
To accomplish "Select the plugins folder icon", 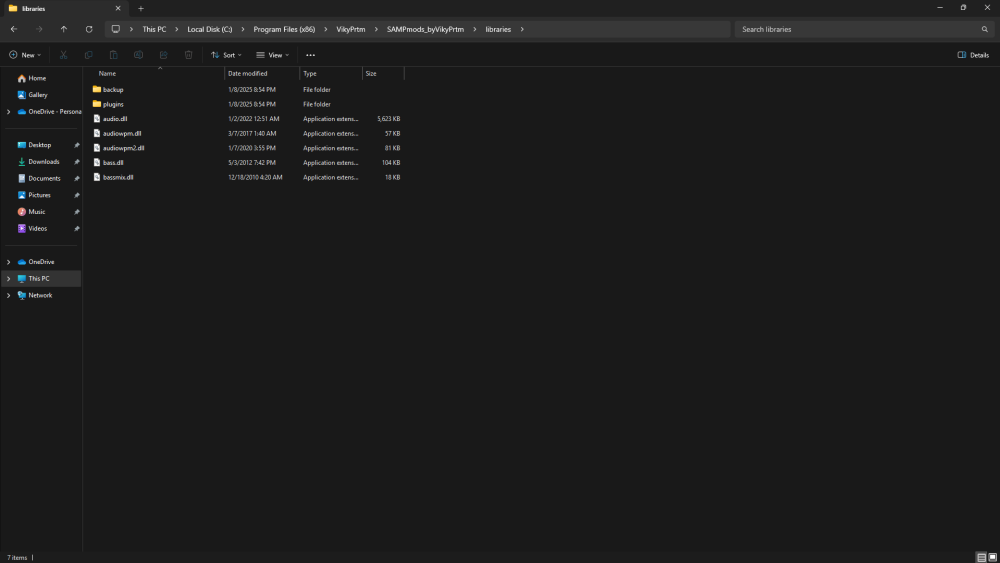I will (97, 104).
